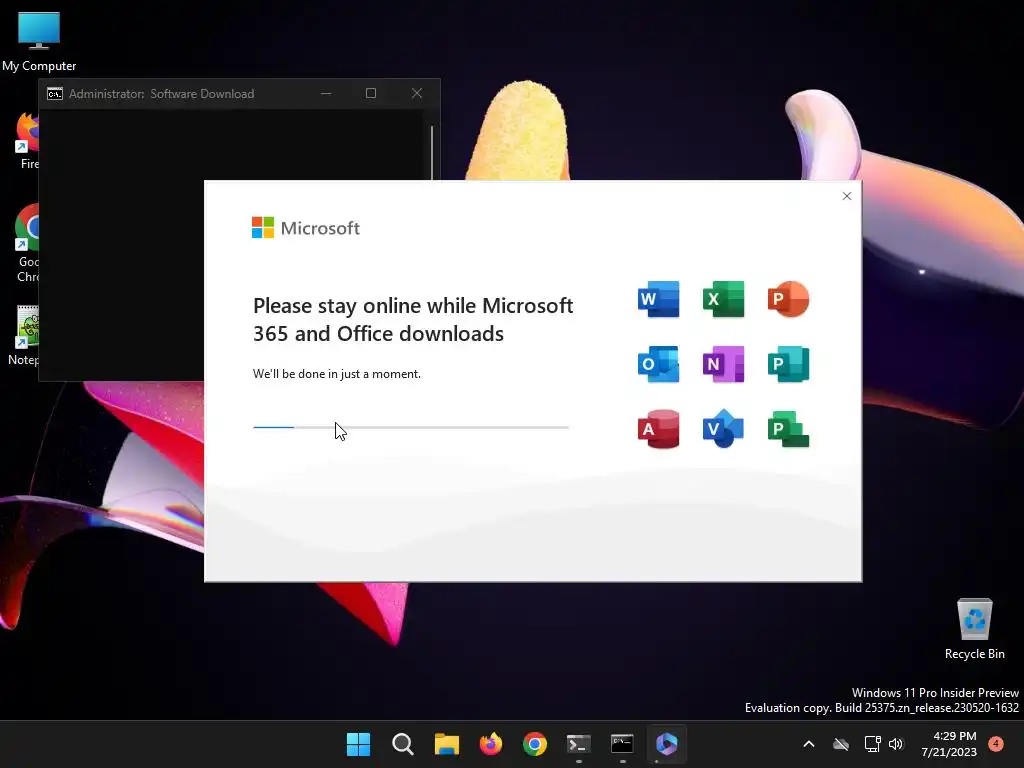Click the Outlook icon in the installer
The height and width of the screenshot is (768, 1024).
tap(658, 364)
